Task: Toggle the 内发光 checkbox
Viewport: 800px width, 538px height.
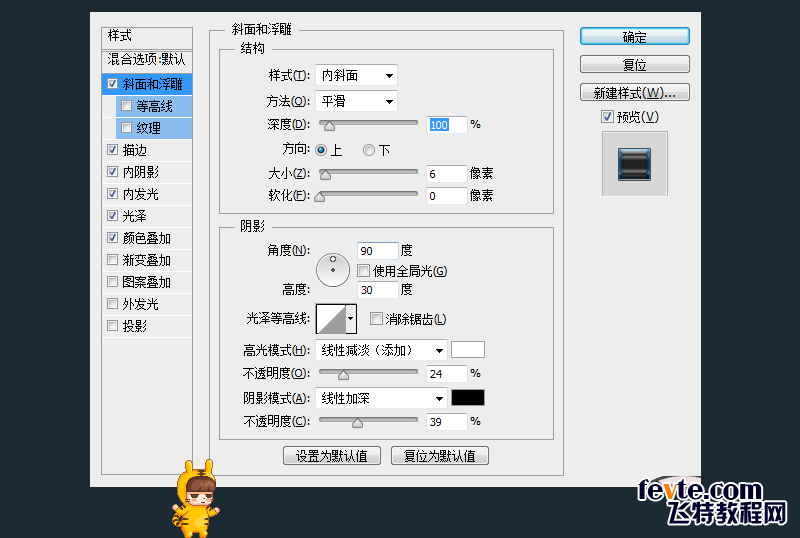Action: point(113,193)
